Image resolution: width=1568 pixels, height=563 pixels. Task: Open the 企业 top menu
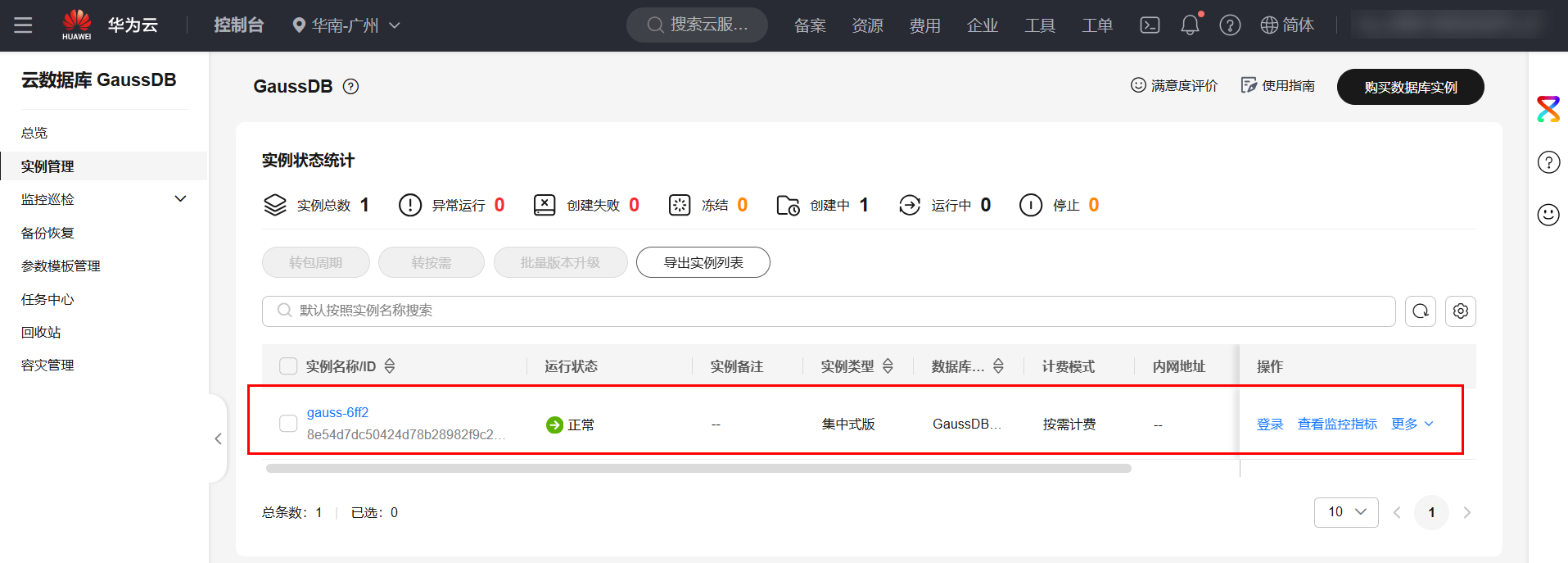click(982, 25)
